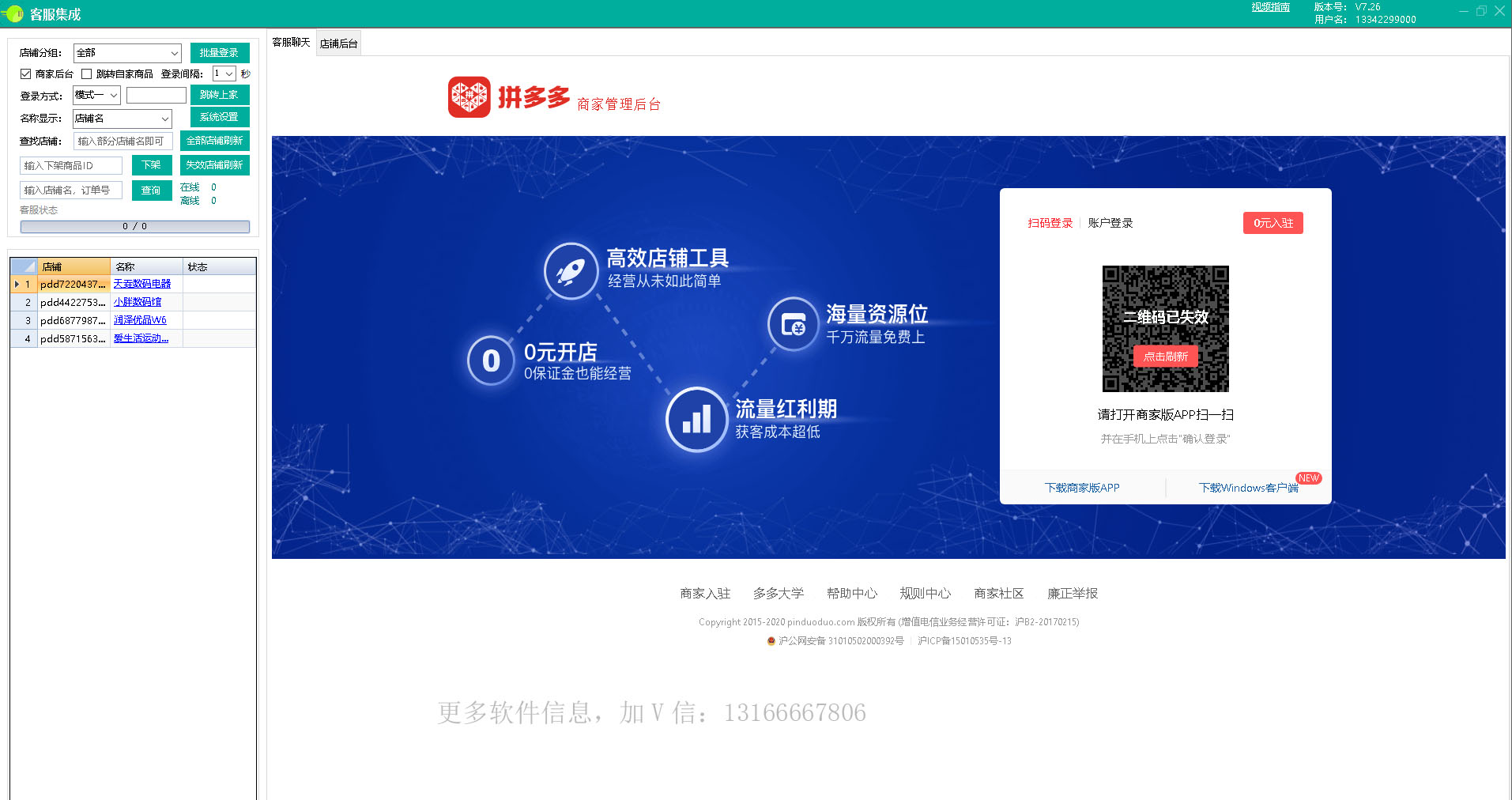
Task: Click the 沪公网安备 badge icon in footer
Action: [x=771, y=641]
